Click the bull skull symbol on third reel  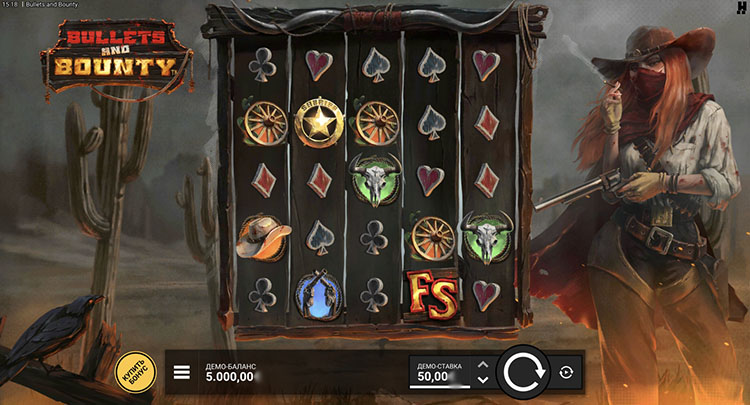[375, 179]
